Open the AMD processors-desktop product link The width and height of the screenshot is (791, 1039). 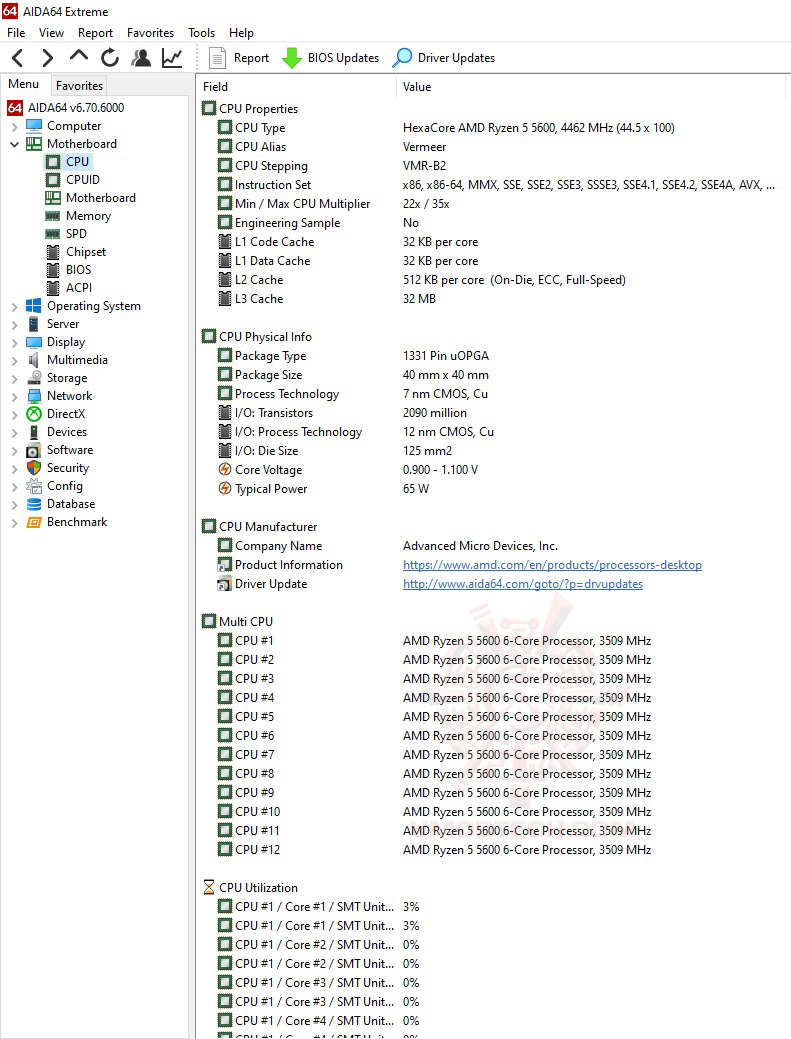pos(552,565)
